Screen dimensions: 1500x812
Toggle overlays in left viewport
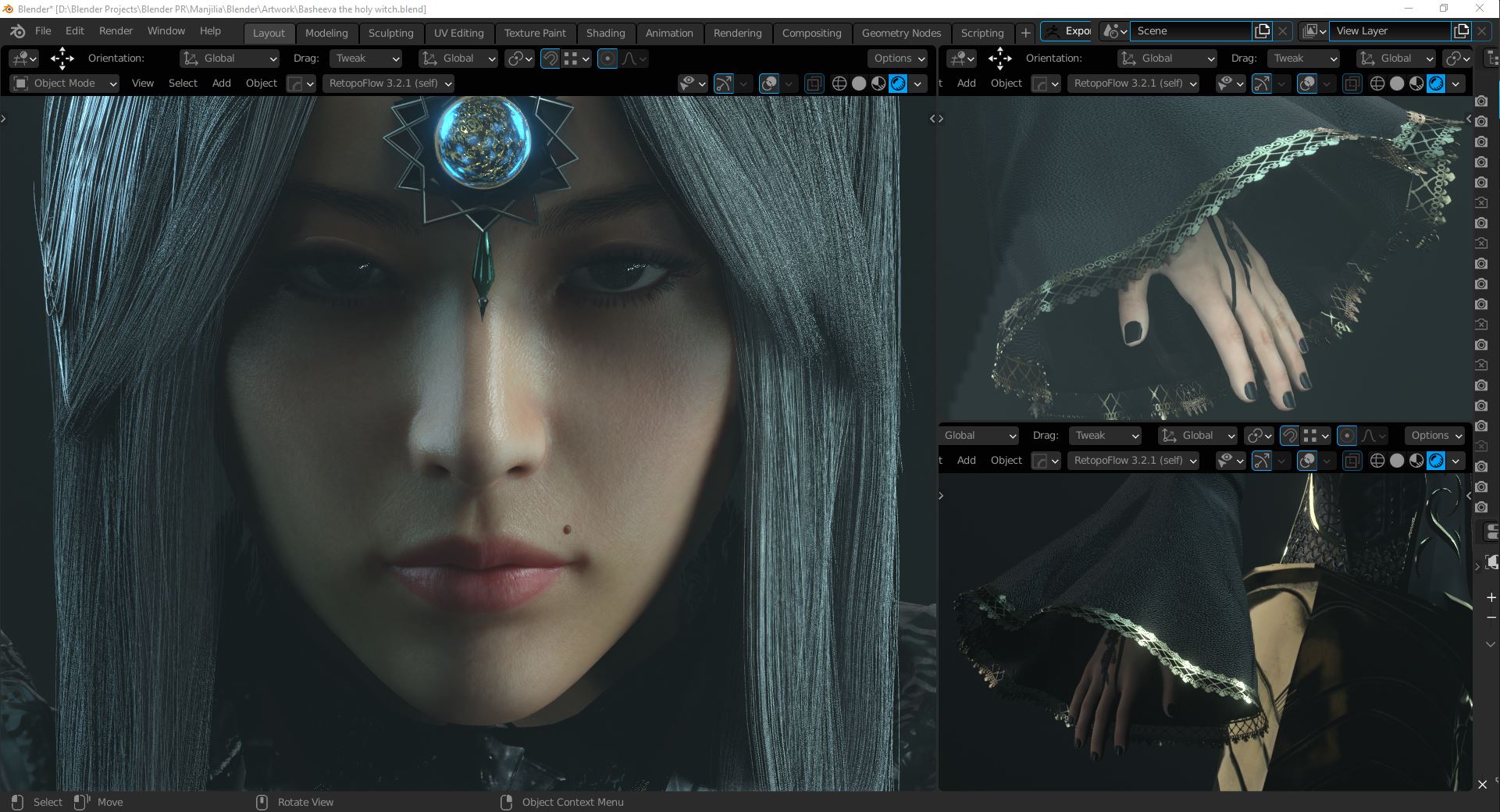click(769, 84)
